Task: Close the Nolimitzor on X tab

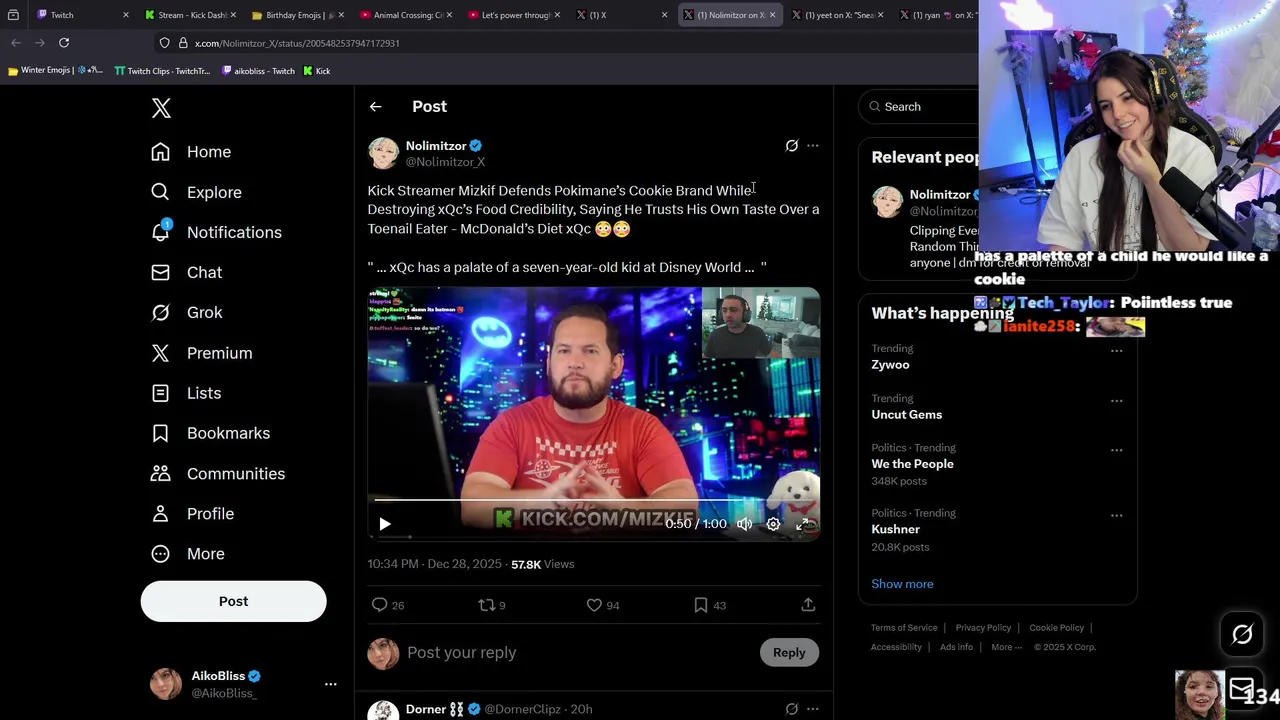Action: pyautogui.click(x=772, y=15)
